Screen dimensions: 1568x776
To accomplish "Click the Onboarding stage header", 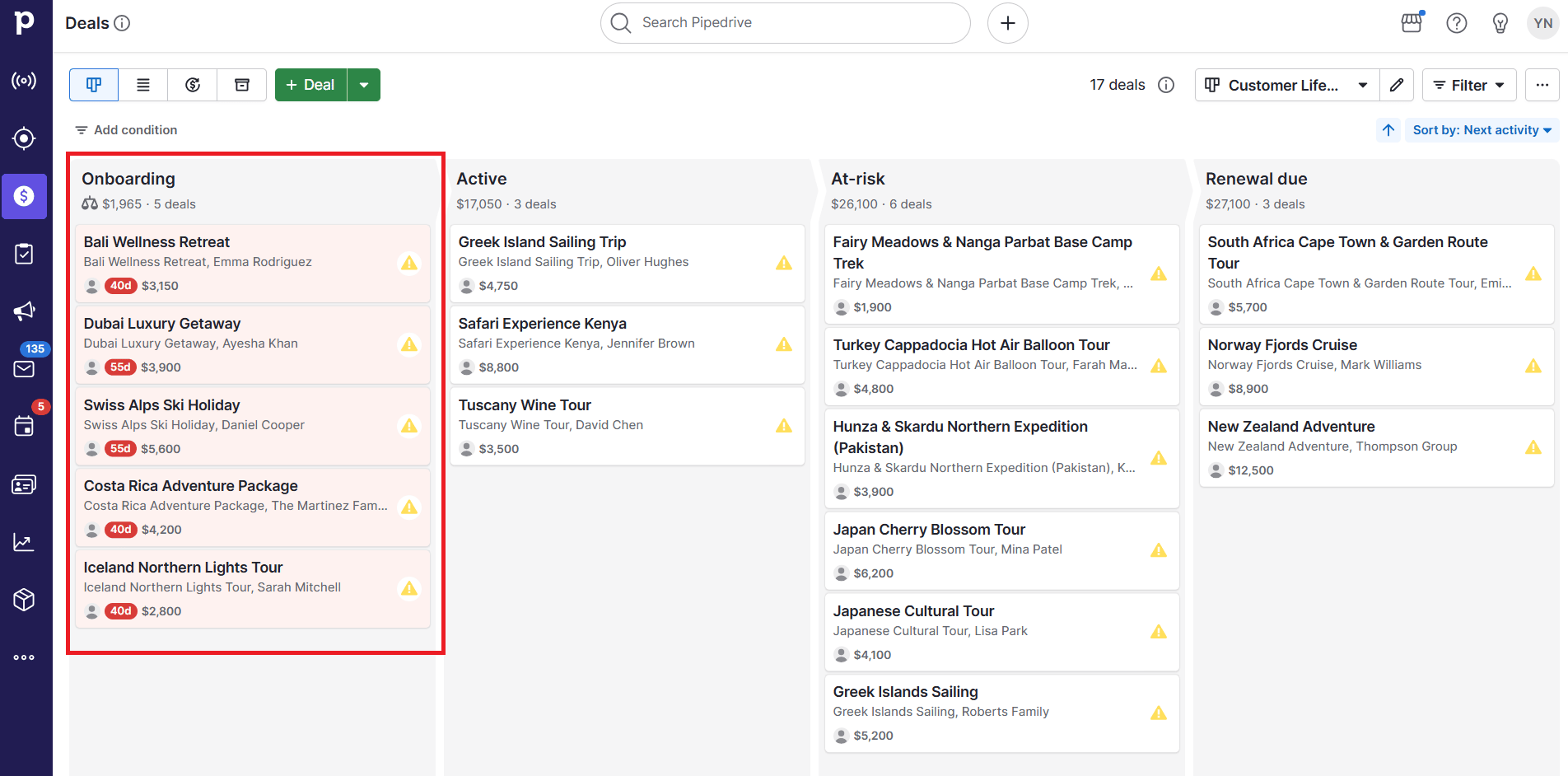I will (128, 179).
